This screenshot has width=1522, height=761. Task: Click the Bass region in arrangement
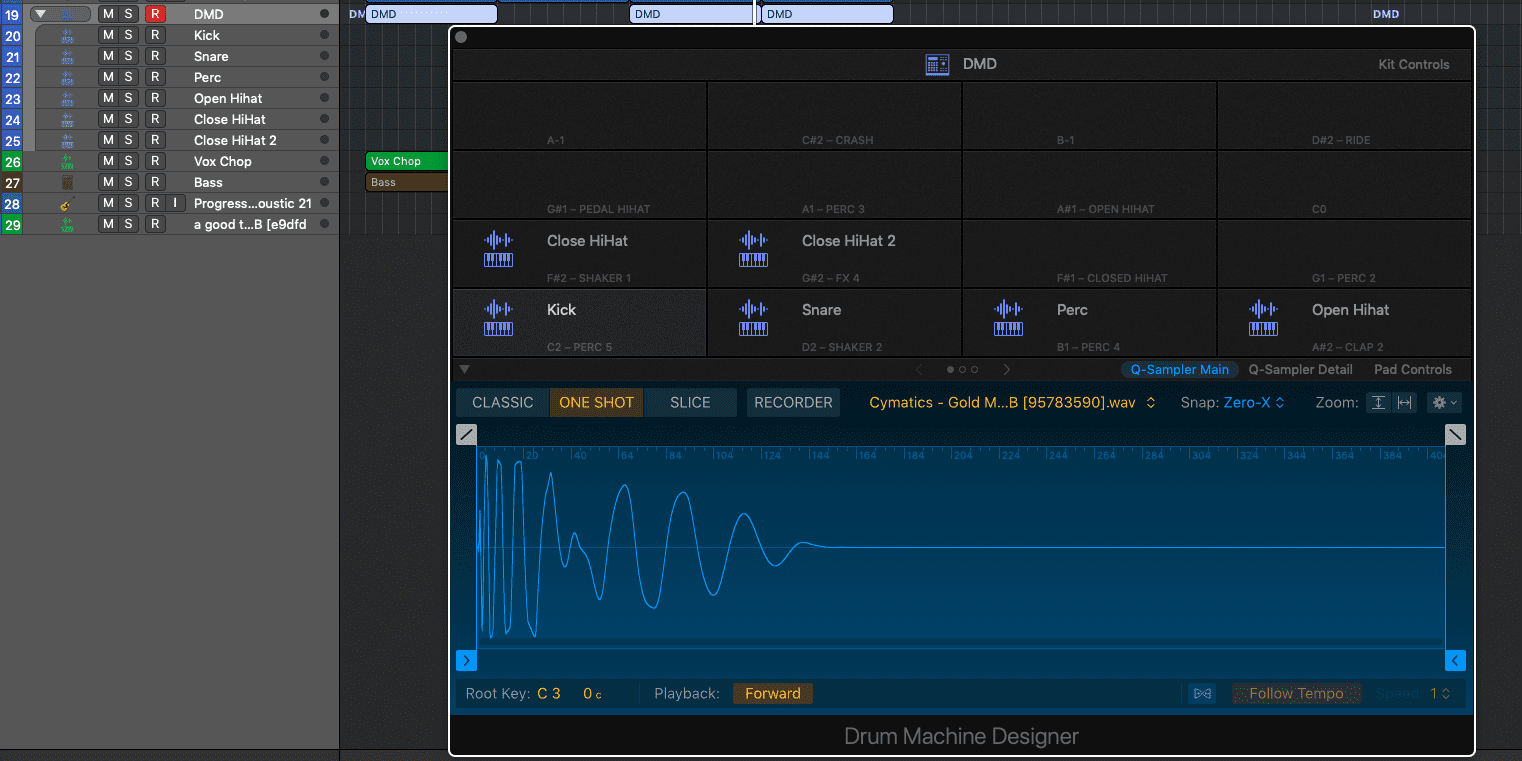(x=408, y=182)
